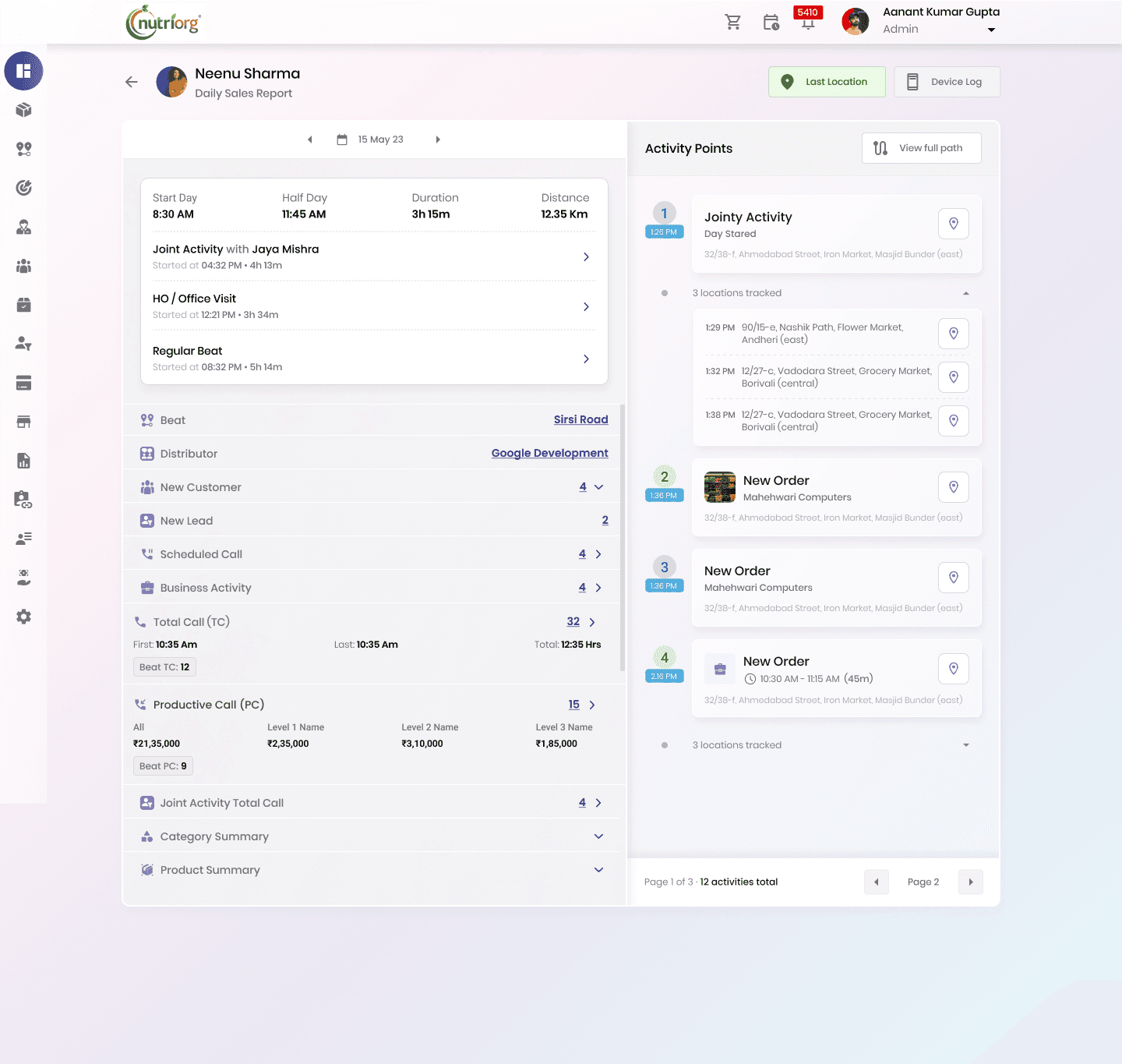
Task: Open the report document sidebar icon
Action: coord(24,461)
